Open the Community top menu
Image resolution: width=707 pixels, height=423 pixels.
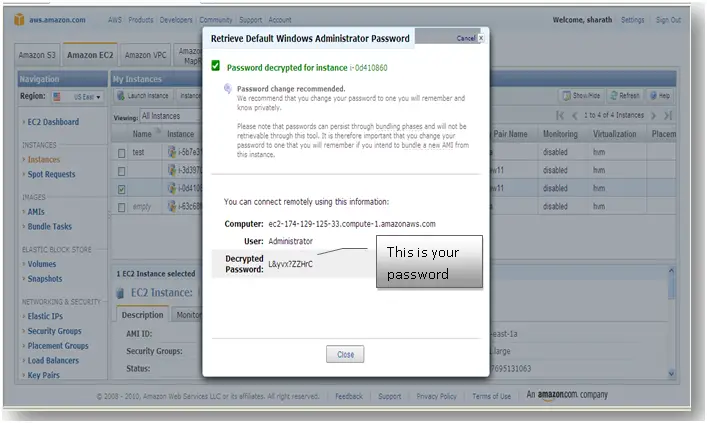point(216,20)
